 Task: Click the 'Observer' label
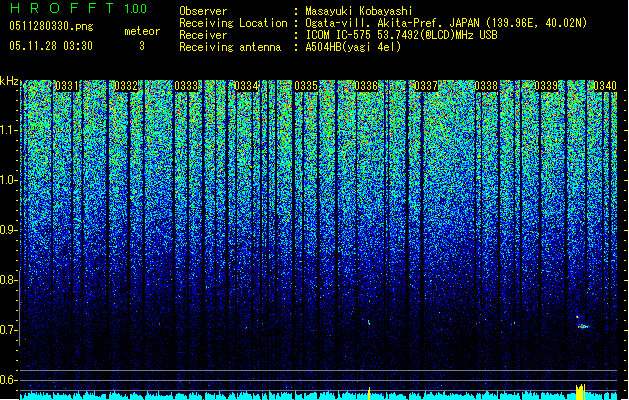[x=203, y=11]
